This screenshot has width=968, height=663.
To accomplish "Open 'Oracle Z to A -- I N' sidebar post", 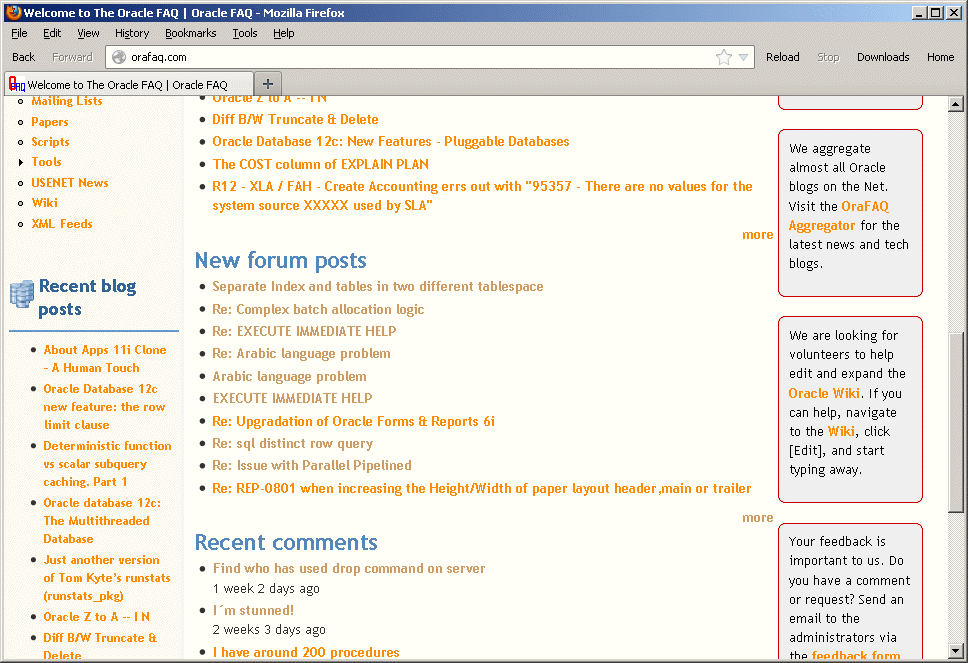I will point(96,617).
